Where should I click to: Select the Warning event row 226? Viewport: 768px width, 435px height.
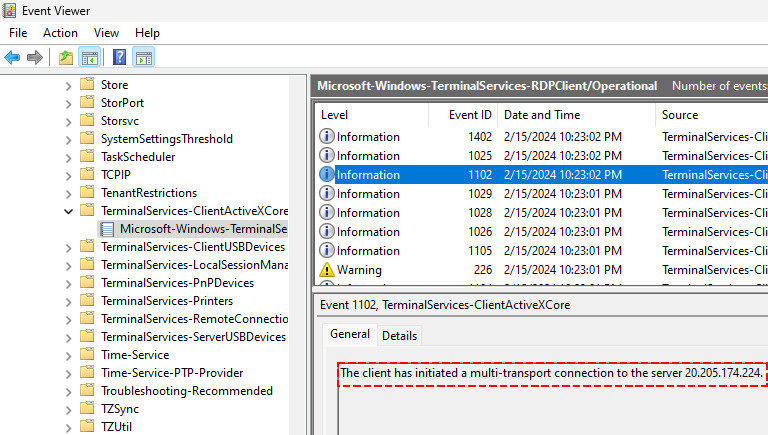click(x=541, y=269)
